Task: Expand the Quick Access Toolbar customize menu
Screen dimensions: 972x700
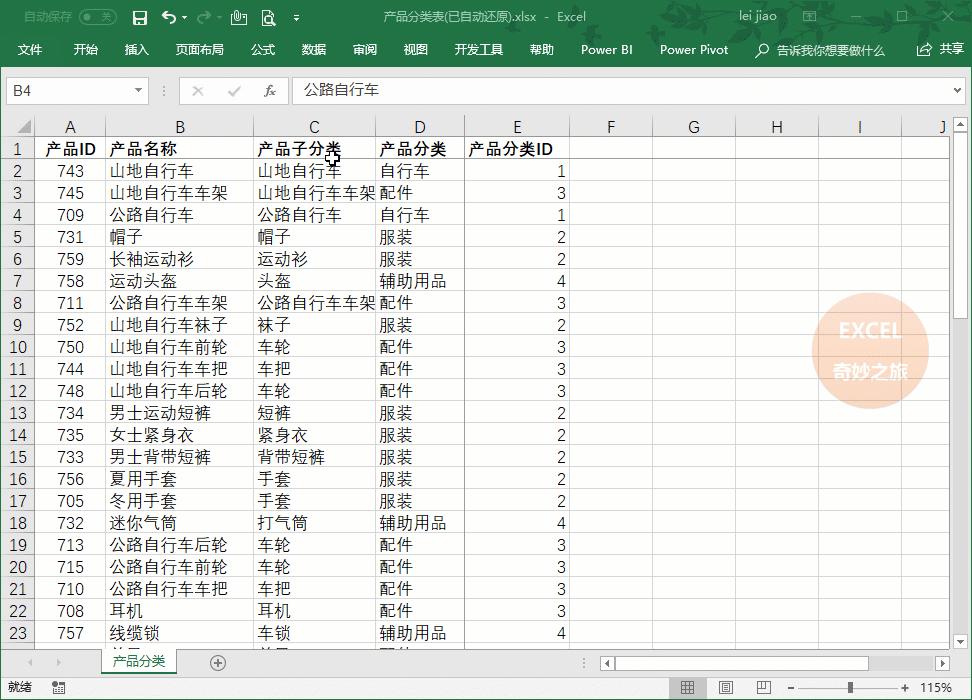Action: (x=294, y=19)
